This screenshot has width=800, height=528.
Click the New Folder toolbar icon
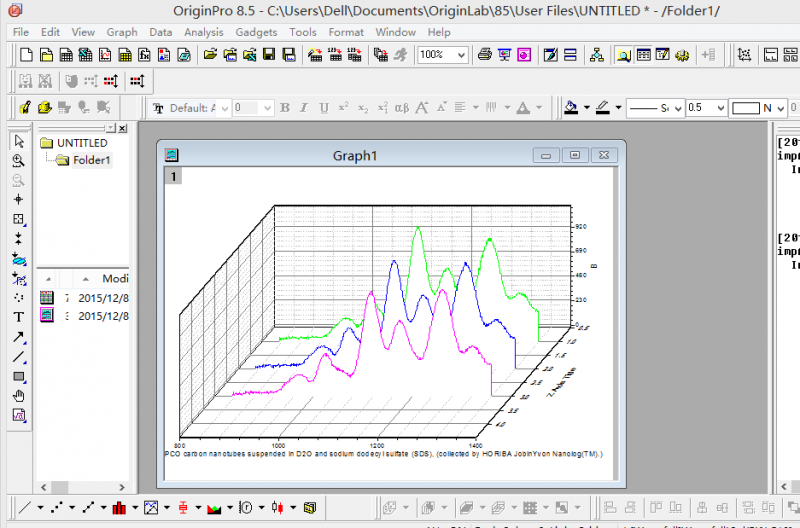point(46,55)
